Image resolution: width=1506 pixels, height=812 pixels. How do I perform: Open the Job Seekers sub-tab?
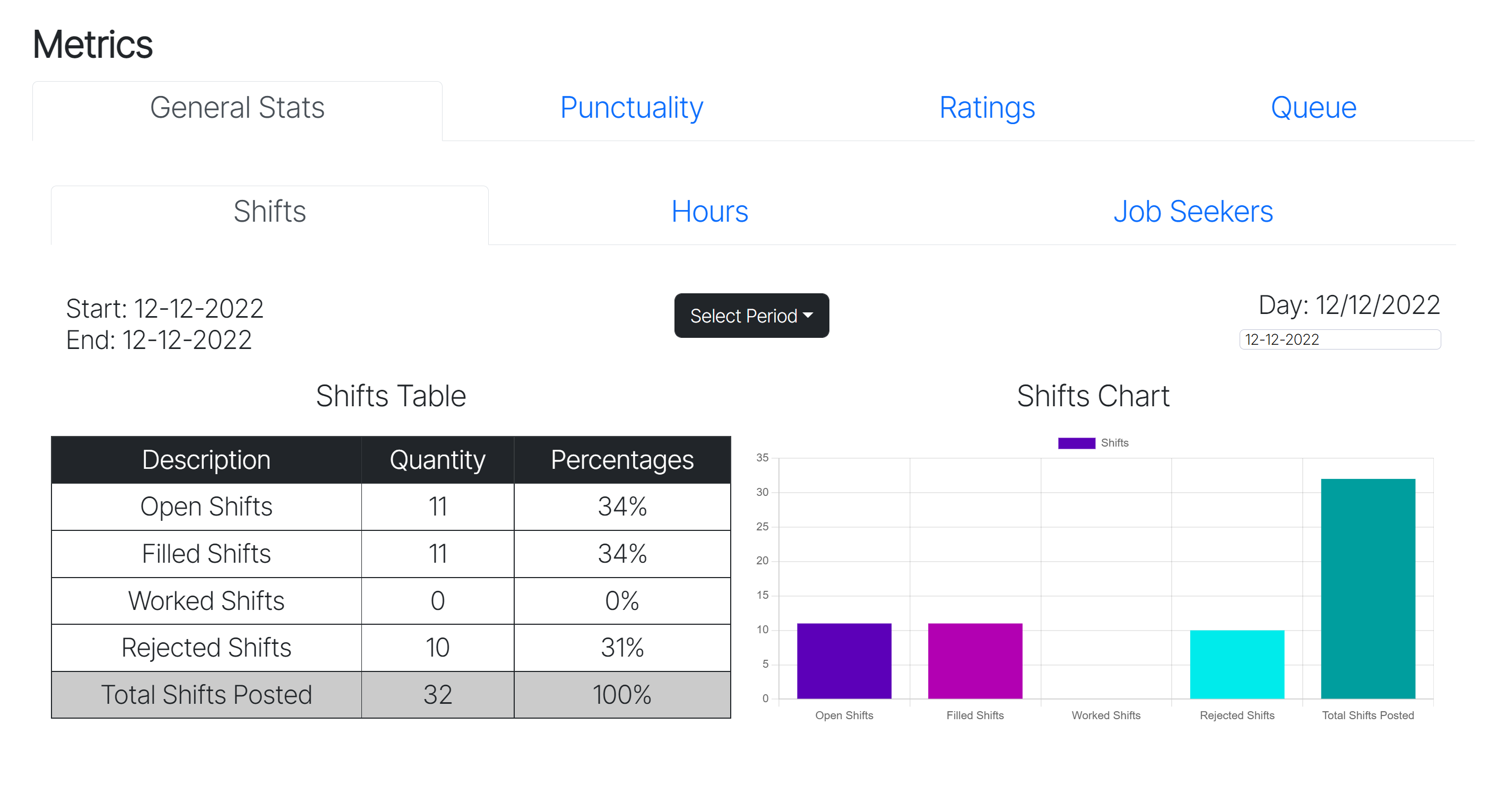(1192, 212)
